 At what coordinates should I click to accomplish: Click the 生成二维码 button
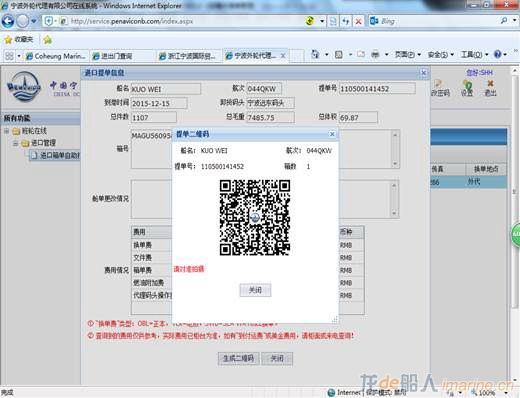238,359
